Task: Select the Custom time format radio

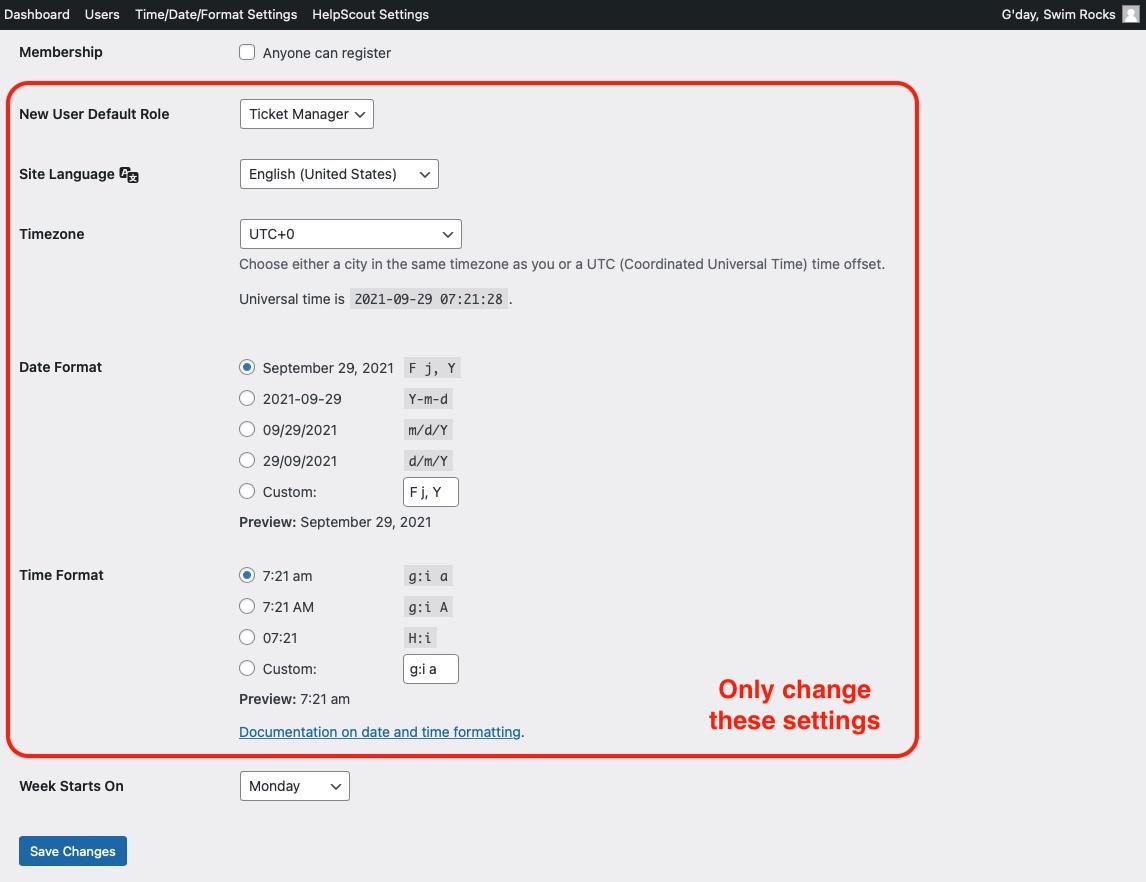Action: coord(247,669)
